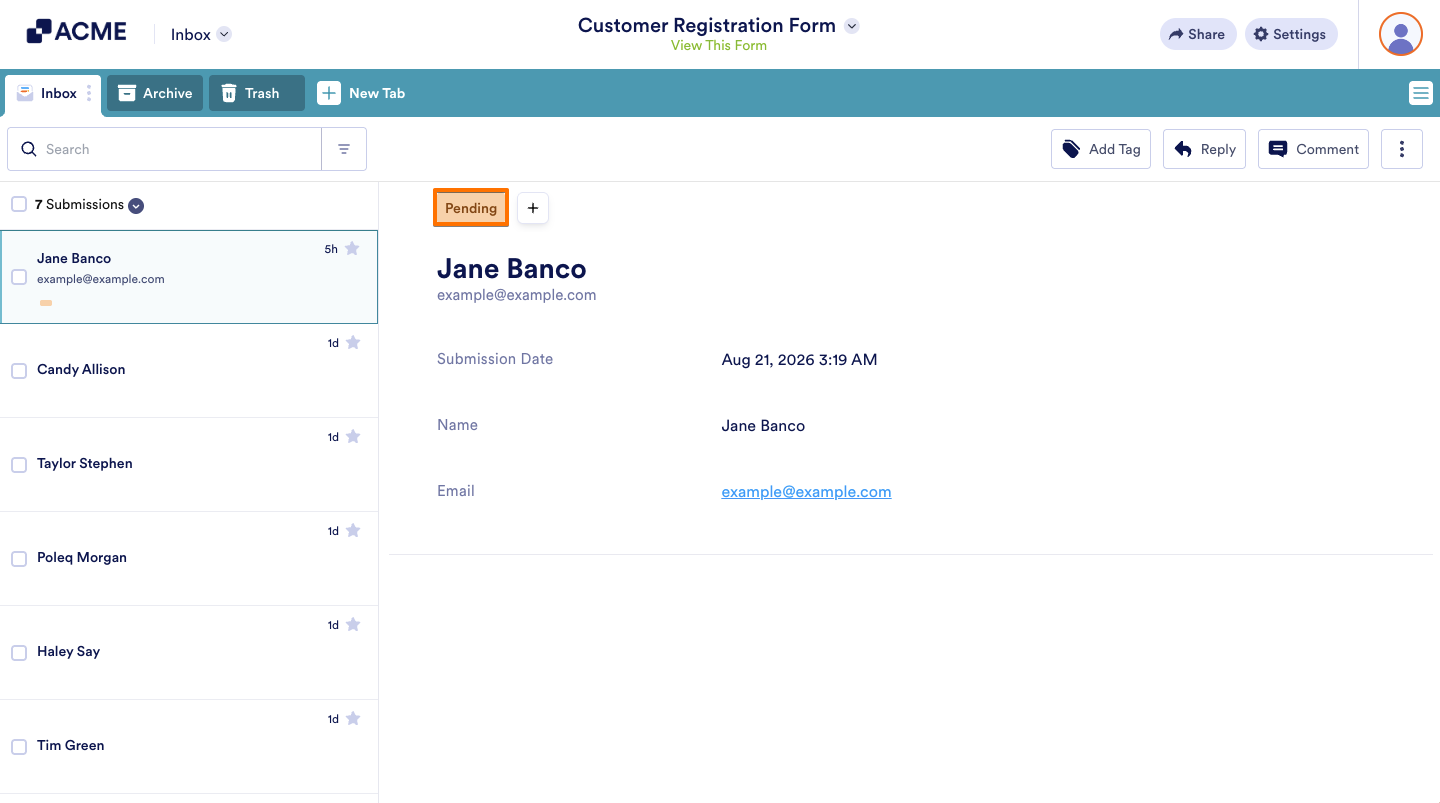Click the ACME logo
The width and height of the screenshot is (1440, 803).
pyautogui.click(x=76, y=32)
